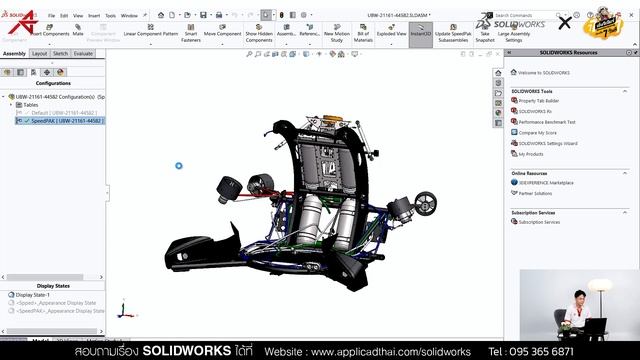
Task: Pin the menu bar with the pushpin
Action: (144, 16)
